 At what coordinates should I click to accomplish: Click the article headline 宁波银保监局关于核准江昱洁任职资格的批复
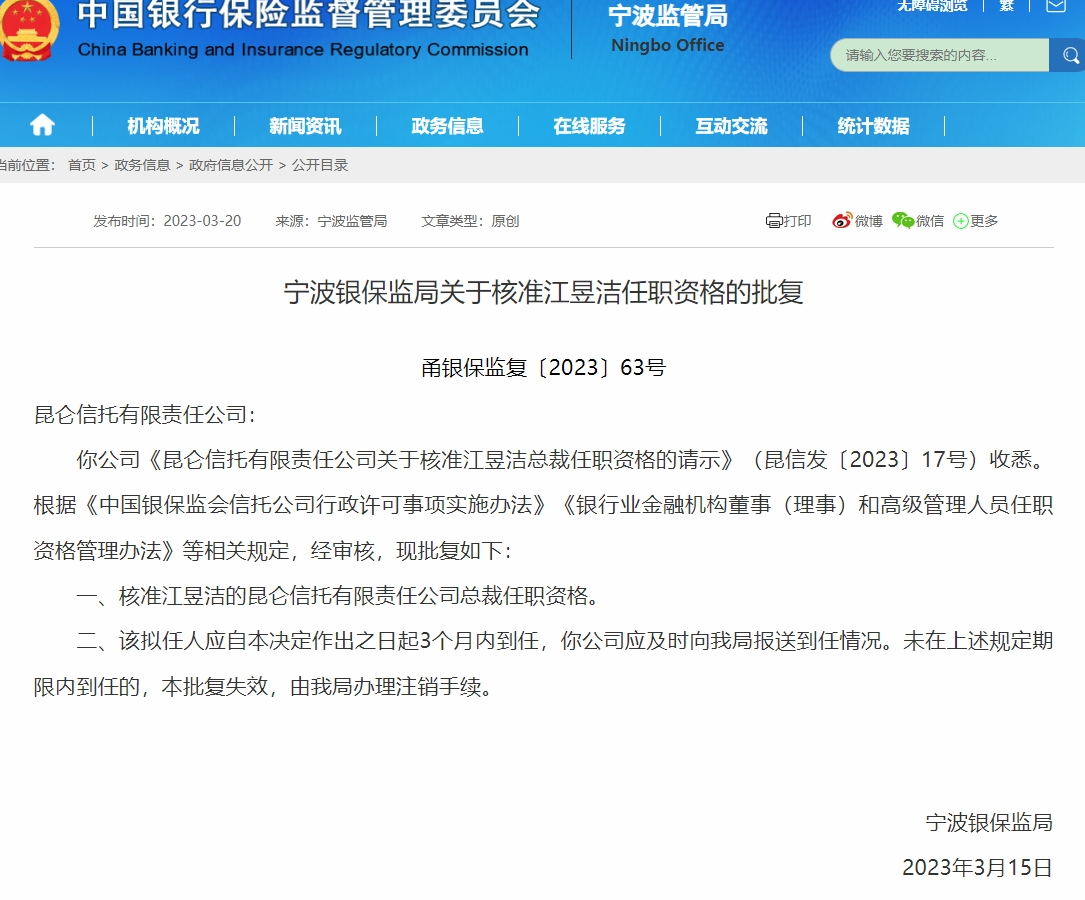click(x=543, y=293)
